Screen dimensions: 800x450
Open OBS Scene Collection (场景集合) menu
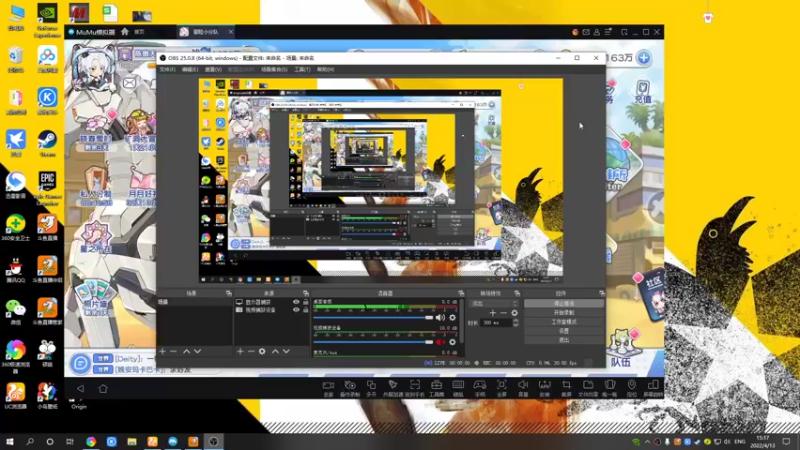(274, 69)
